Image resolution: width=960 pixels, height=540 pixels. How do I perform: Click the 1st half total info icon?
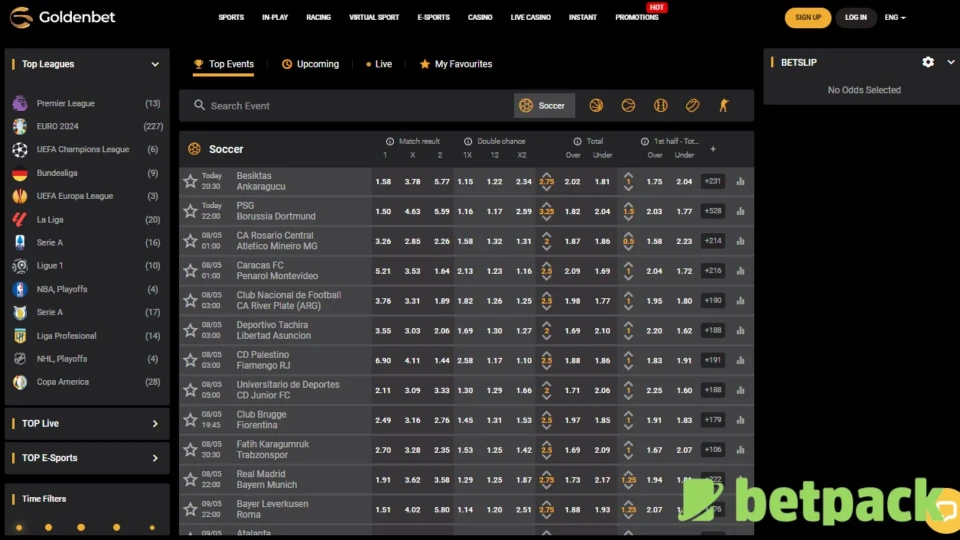tap(645, 141)
